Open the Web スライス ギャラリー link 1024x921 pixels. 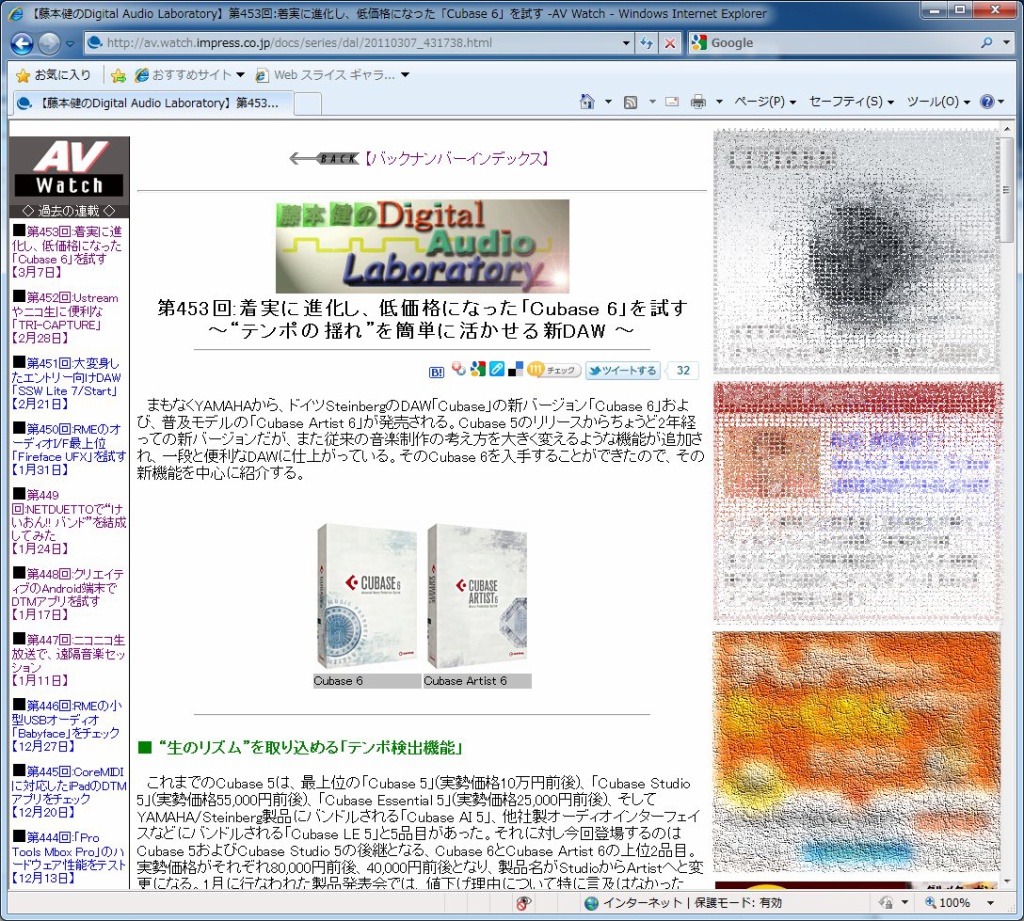(332, 75)
